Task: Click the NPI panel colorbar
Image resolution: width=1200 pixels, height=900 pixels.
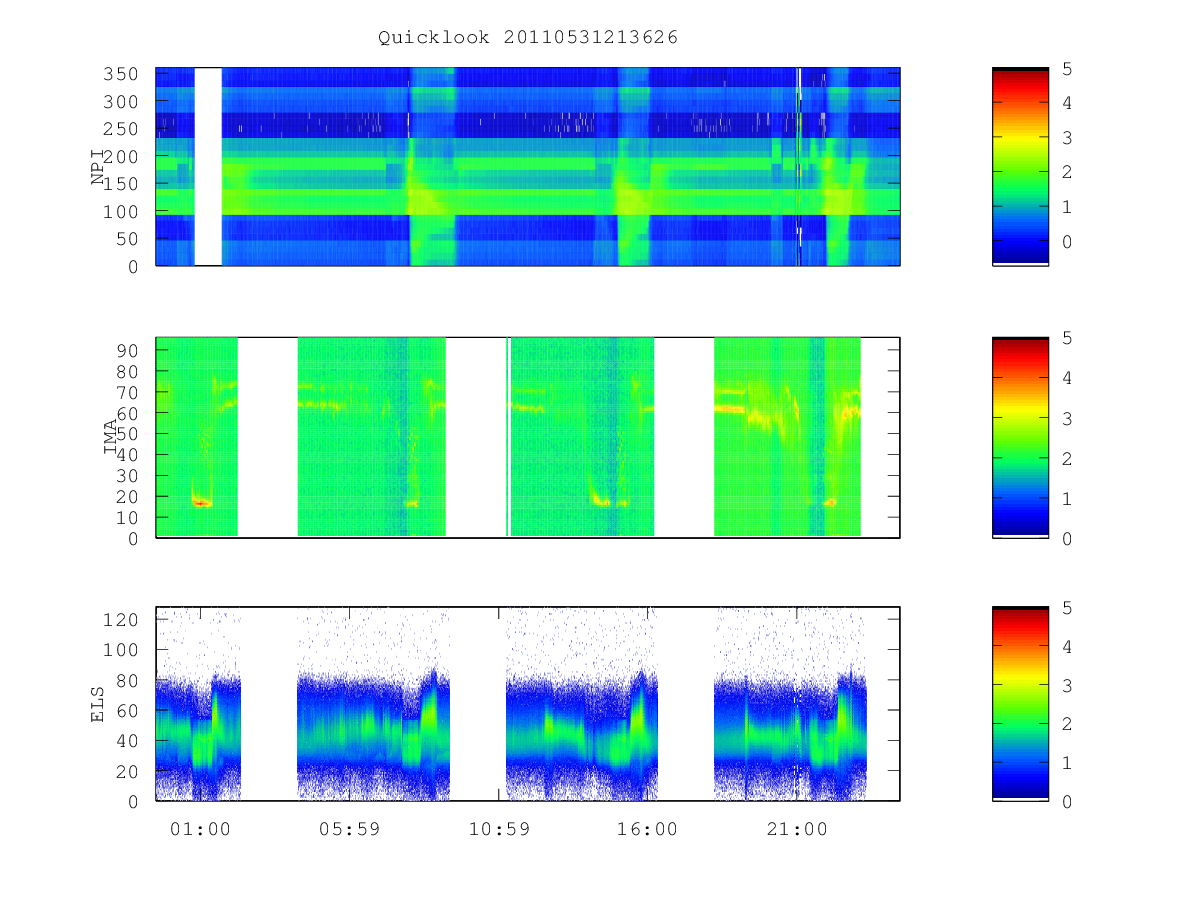Action: (x=1020, y=166)
